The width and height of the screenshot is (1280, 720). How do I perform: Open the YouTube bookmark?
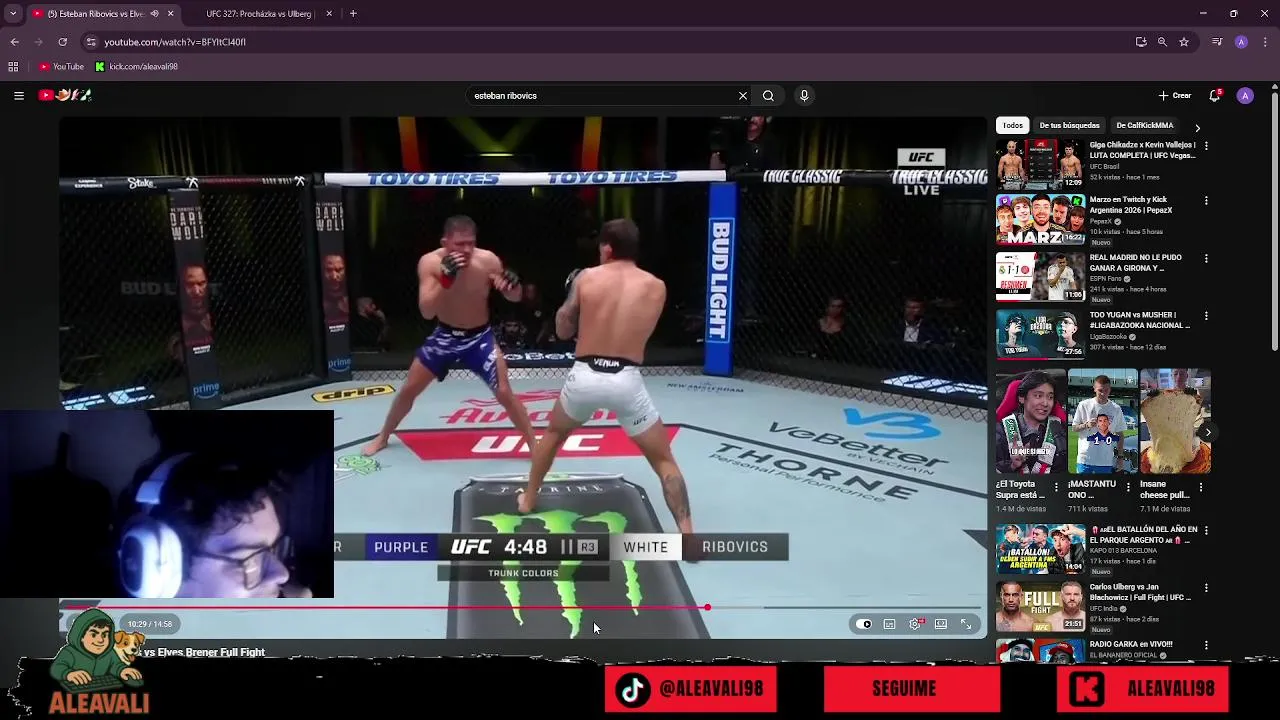62,67
